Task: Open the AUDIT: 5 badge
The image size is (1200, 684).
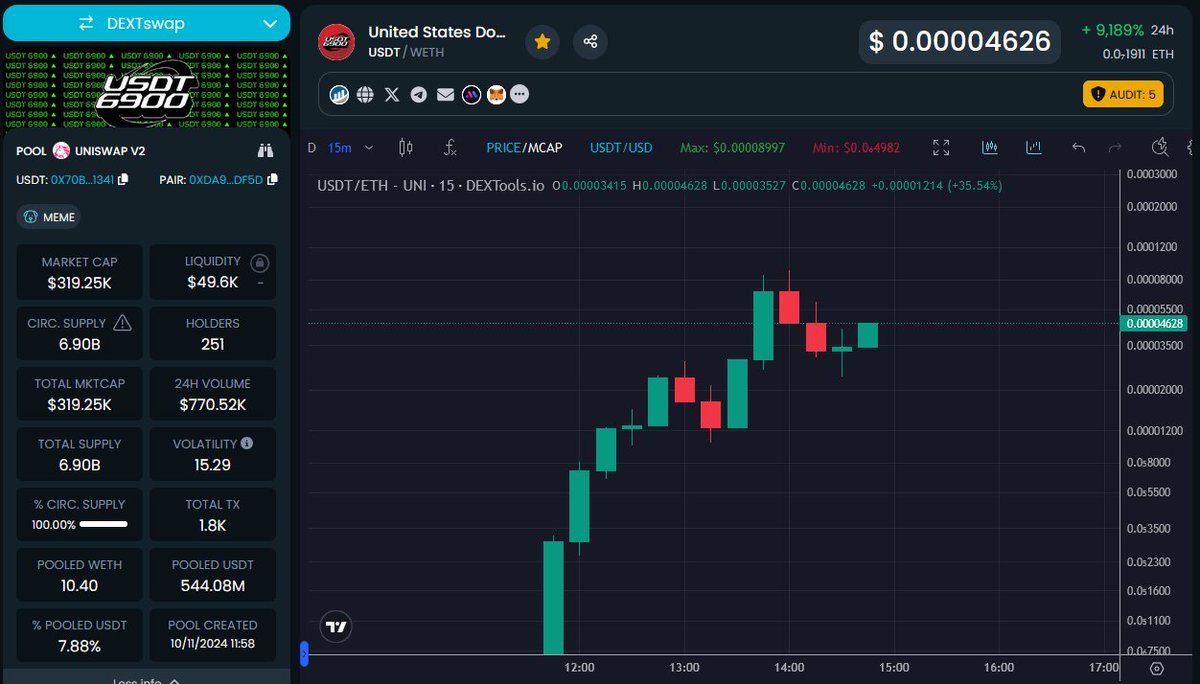Action: (1123, 94)
